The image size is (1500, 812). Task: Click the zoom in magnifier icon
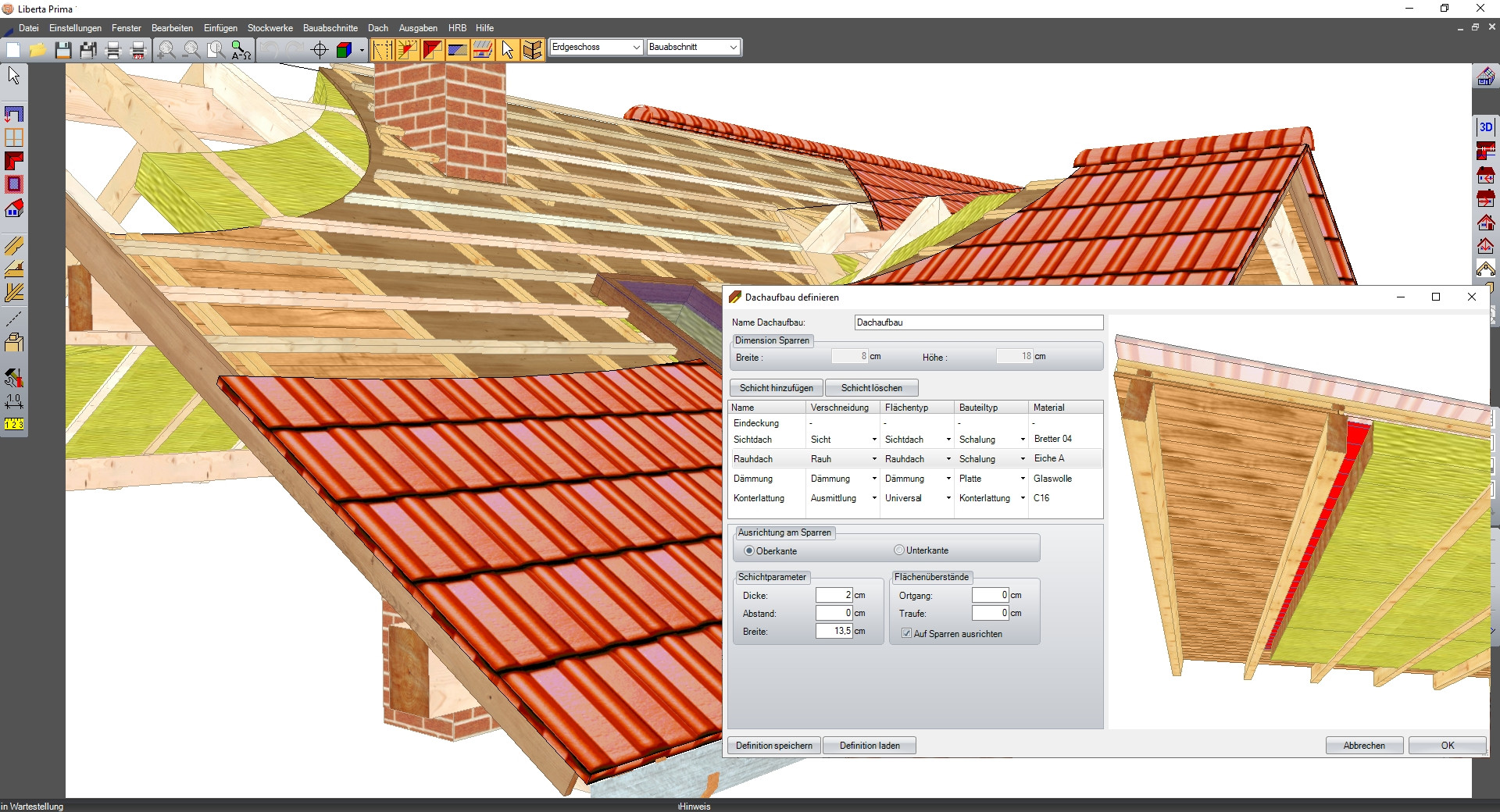click(x=166, y=51)
